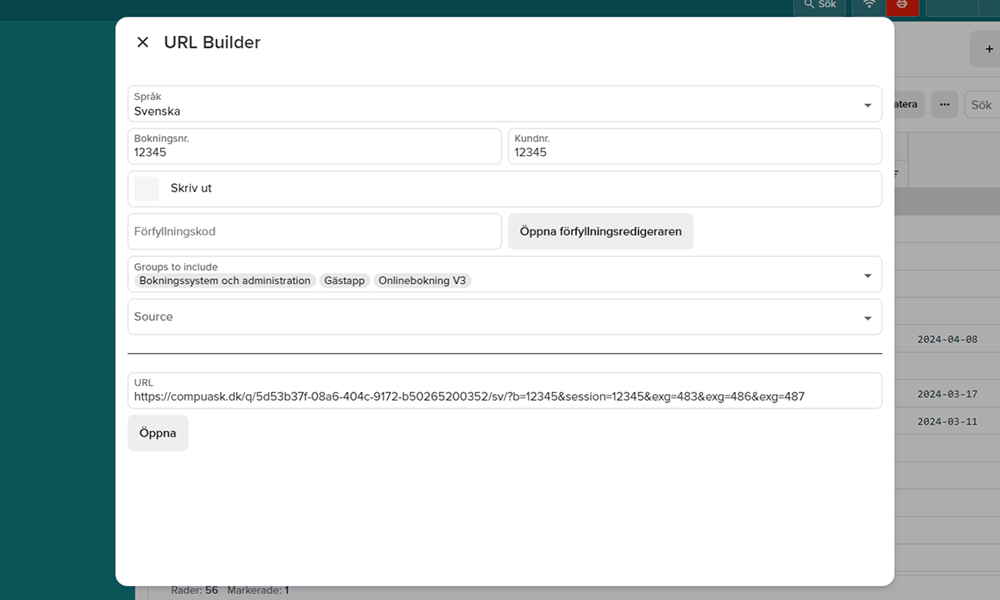Click Öppna förfyllningsredigeraren button
This screenshot has height=600, width=1000.
point(600,231)
